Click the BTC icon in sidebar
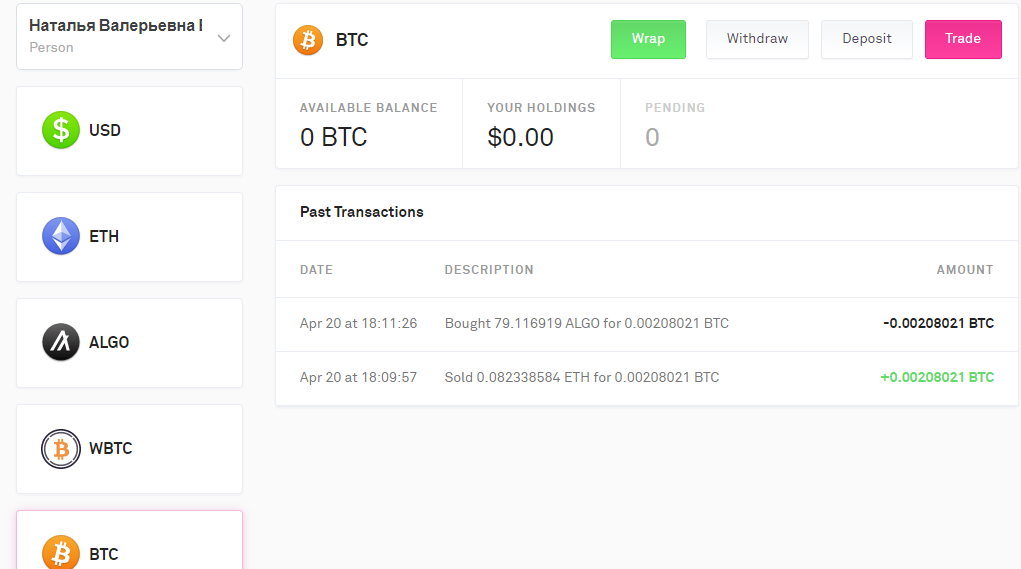 [x=61, y=553]
